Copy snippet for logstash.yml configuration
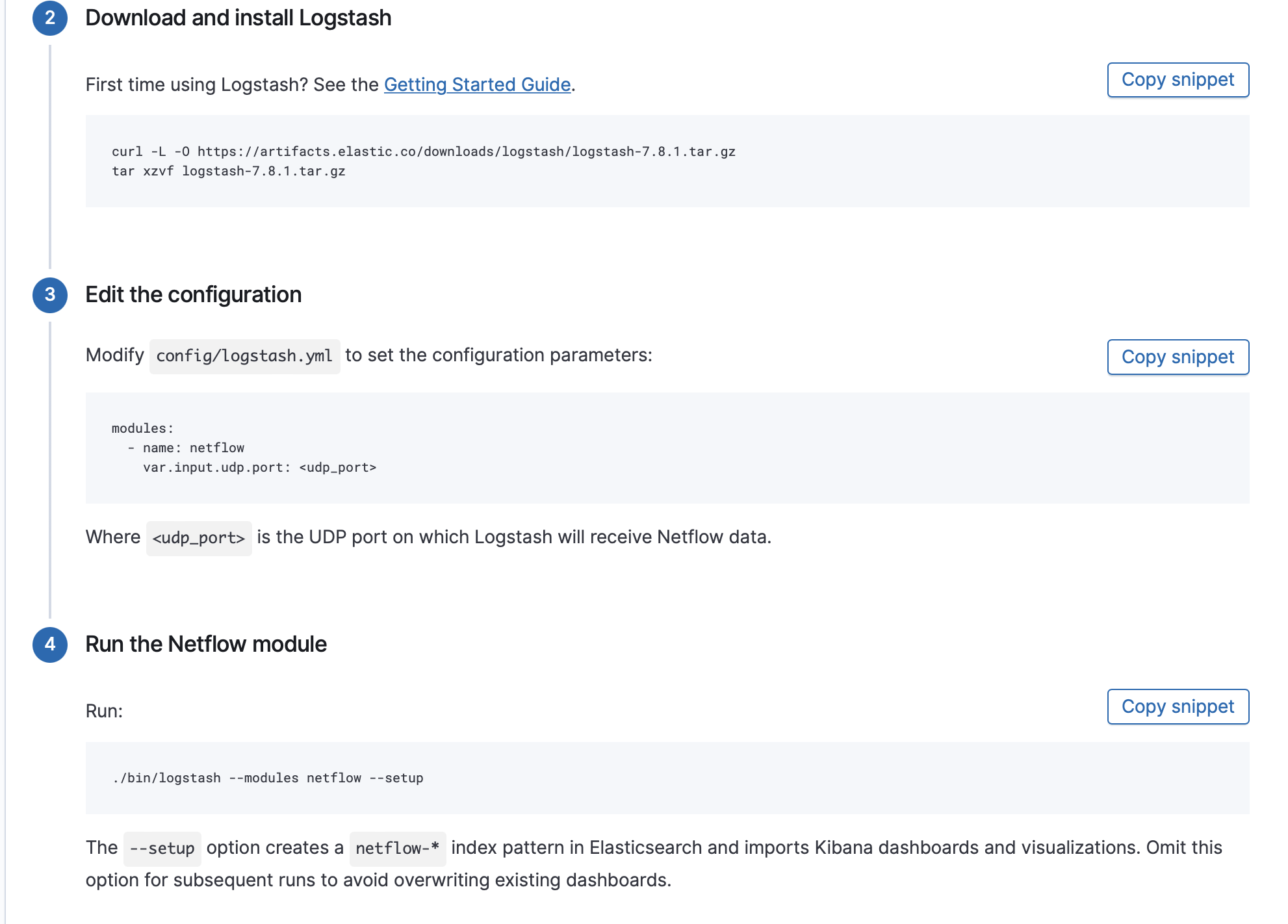1288x924 pixels. (x=1178, y=357)
